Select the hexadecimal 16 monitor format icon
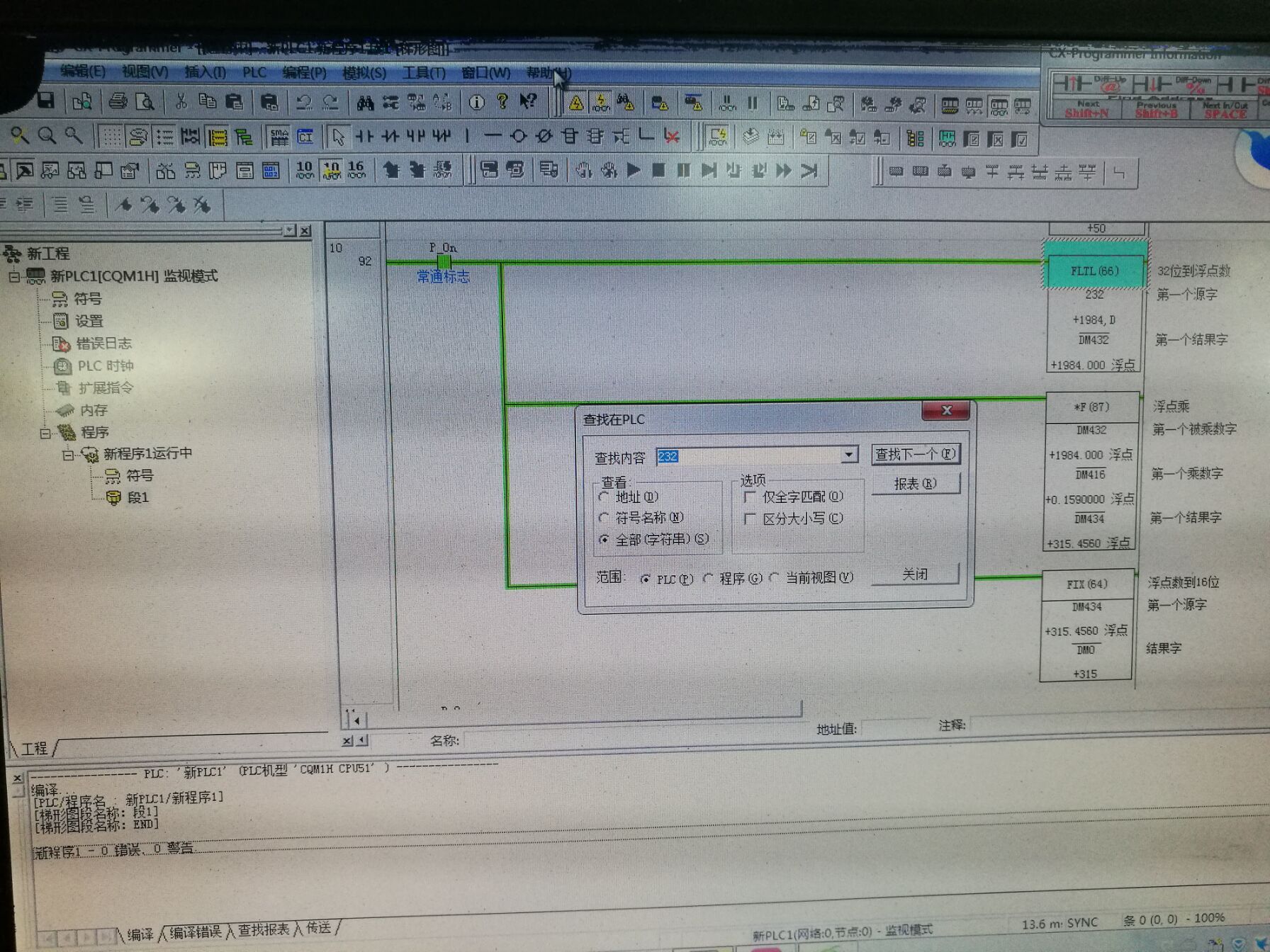Image resolution: width=1270 pixels, height=952 pixels. click(356, 170)
